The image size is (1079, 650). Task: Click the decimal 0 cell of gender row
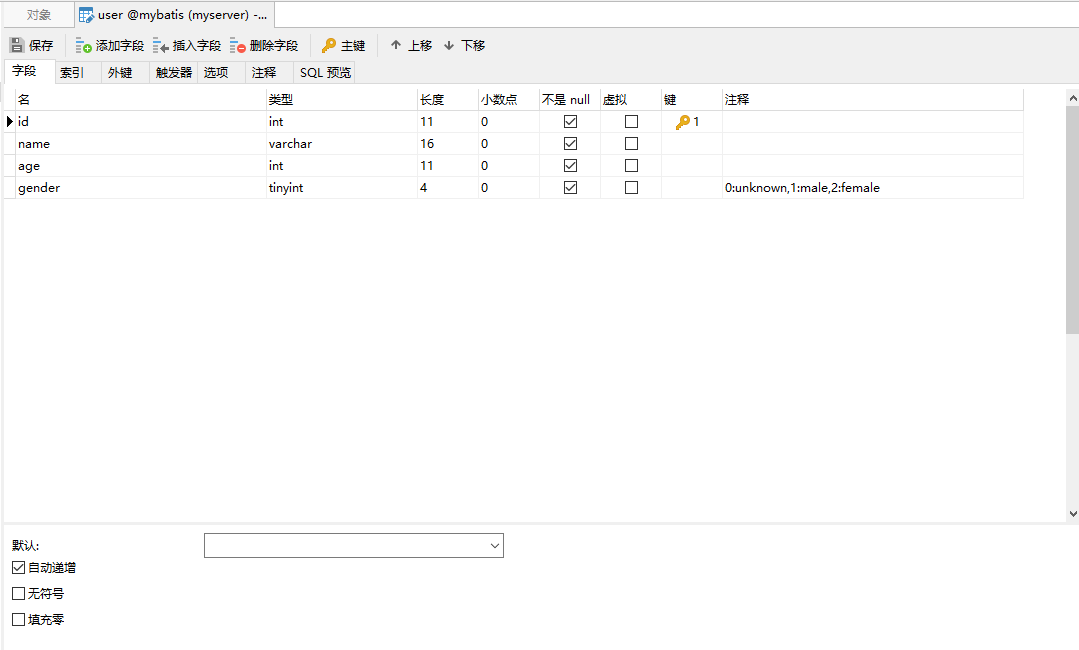509,188
